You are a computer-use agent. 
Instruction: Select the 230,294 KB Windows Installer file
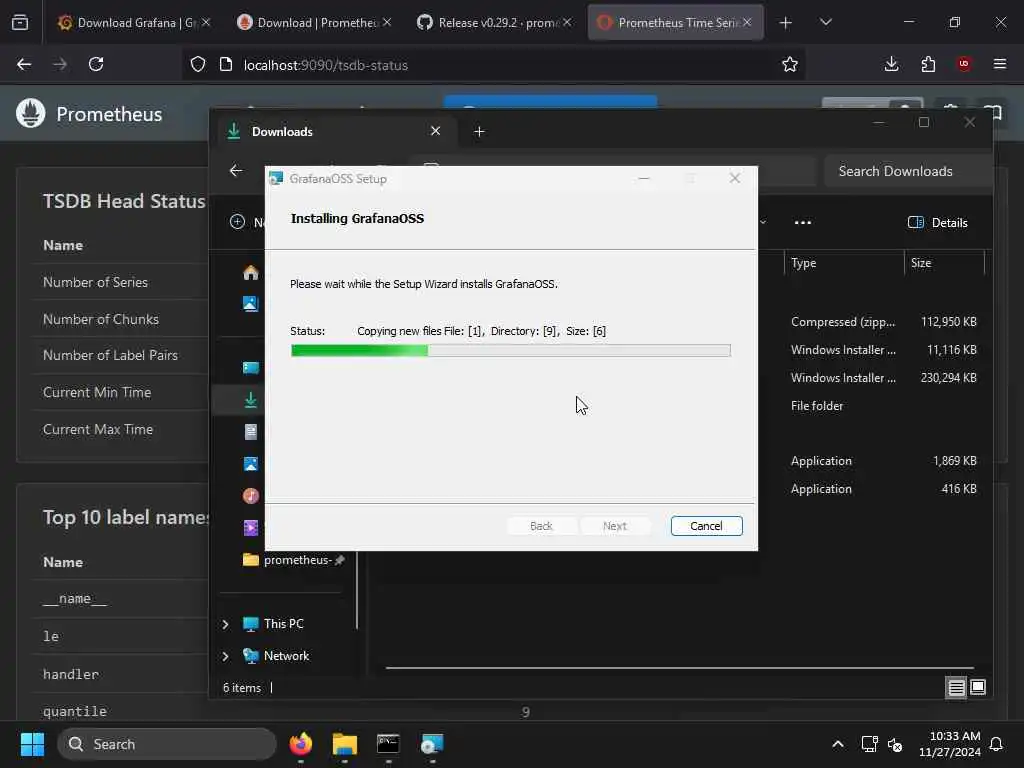[x=884, y=378]
